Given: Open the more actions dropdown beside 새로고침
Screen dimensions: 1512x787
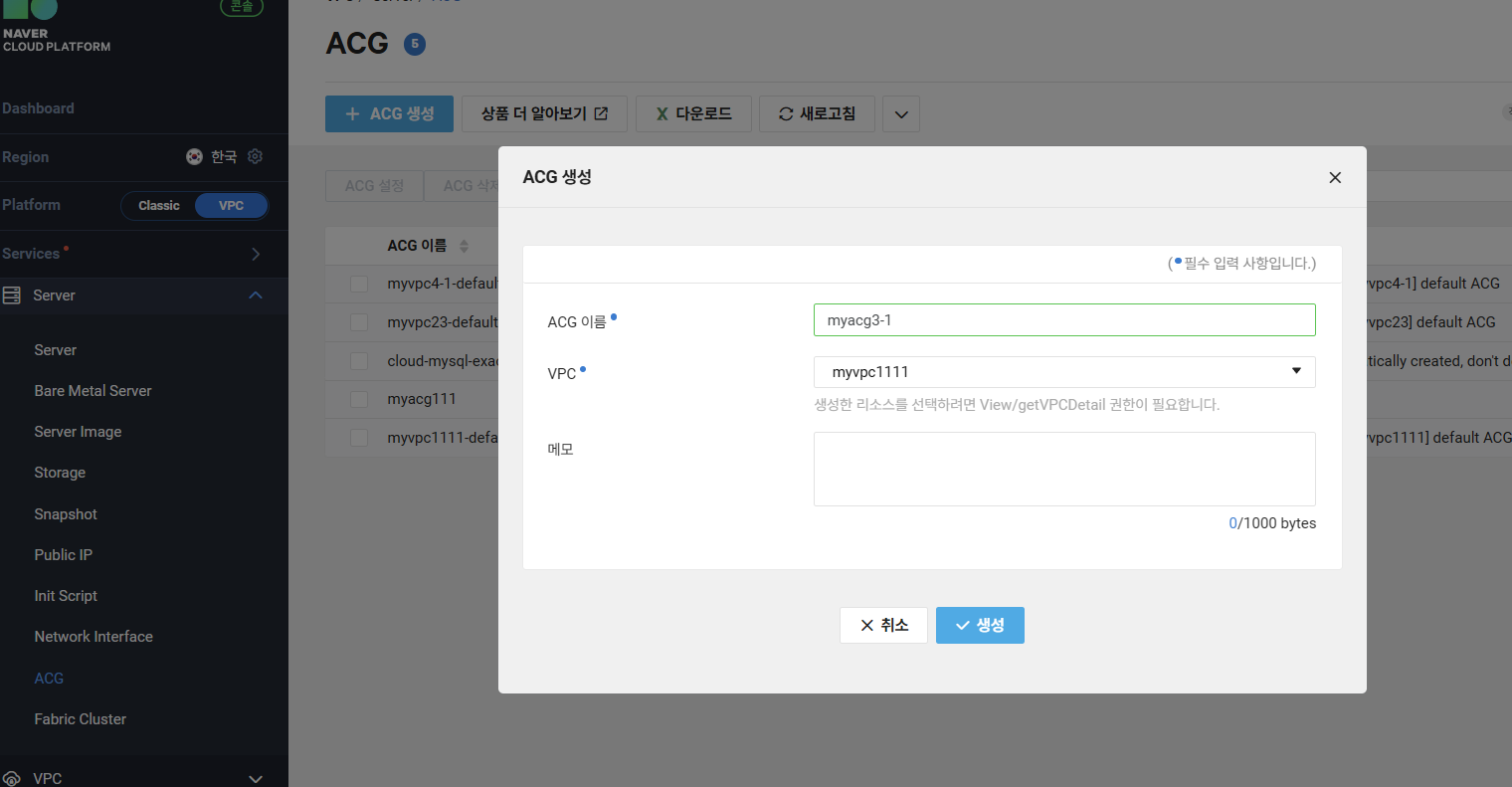Looking at the screenshot, I should click(x=901, y=114).
